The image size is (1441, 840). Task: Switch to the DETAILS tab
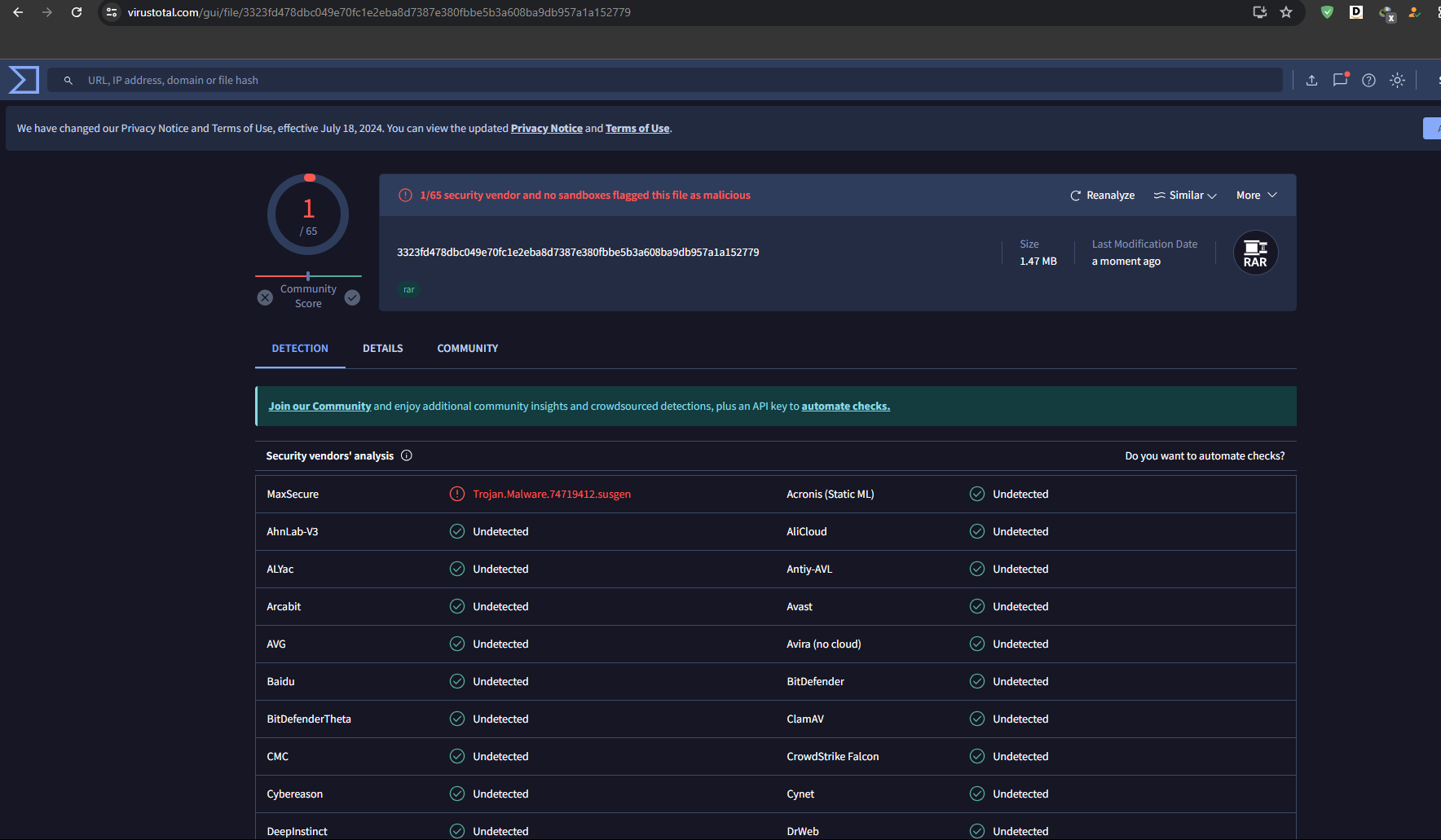383,348
